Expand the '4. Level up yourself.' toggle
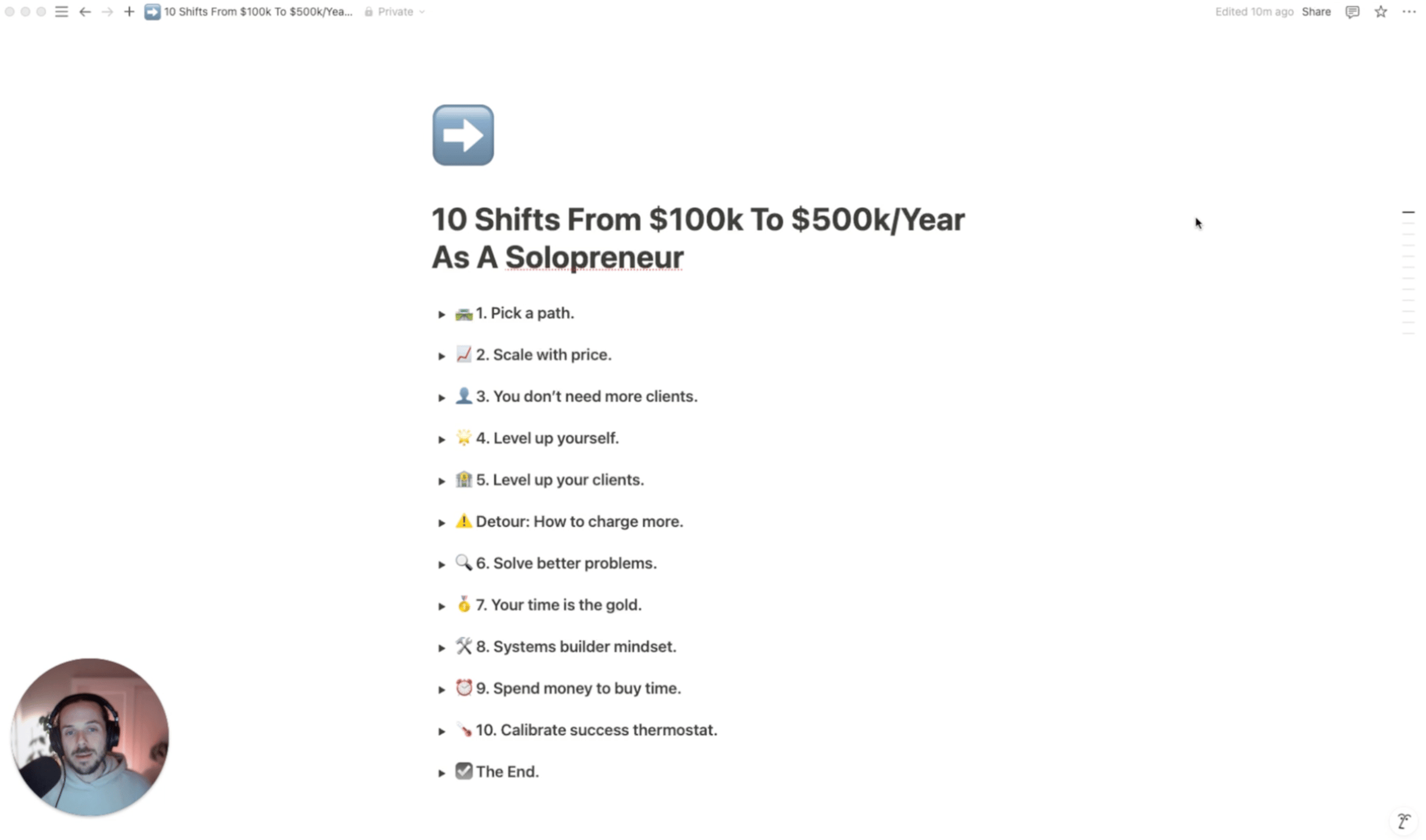1426x840 pixels. 441,440
